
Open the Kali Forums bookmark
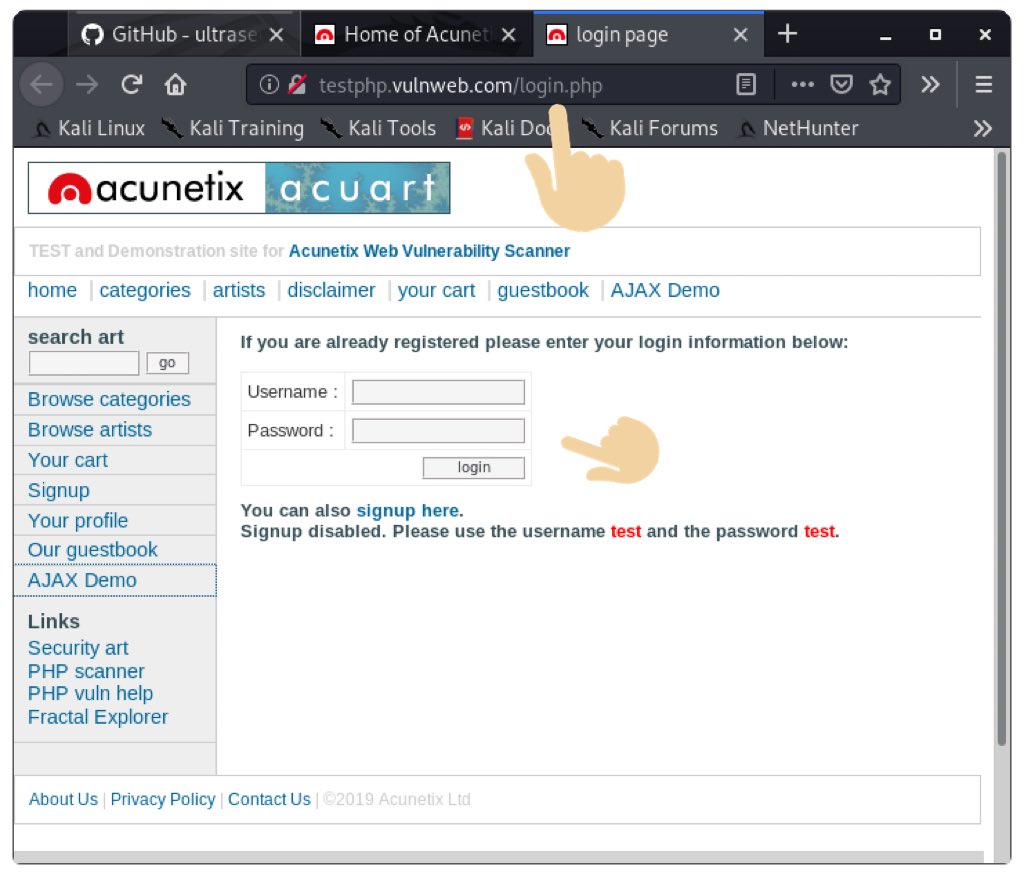[649, 128]
